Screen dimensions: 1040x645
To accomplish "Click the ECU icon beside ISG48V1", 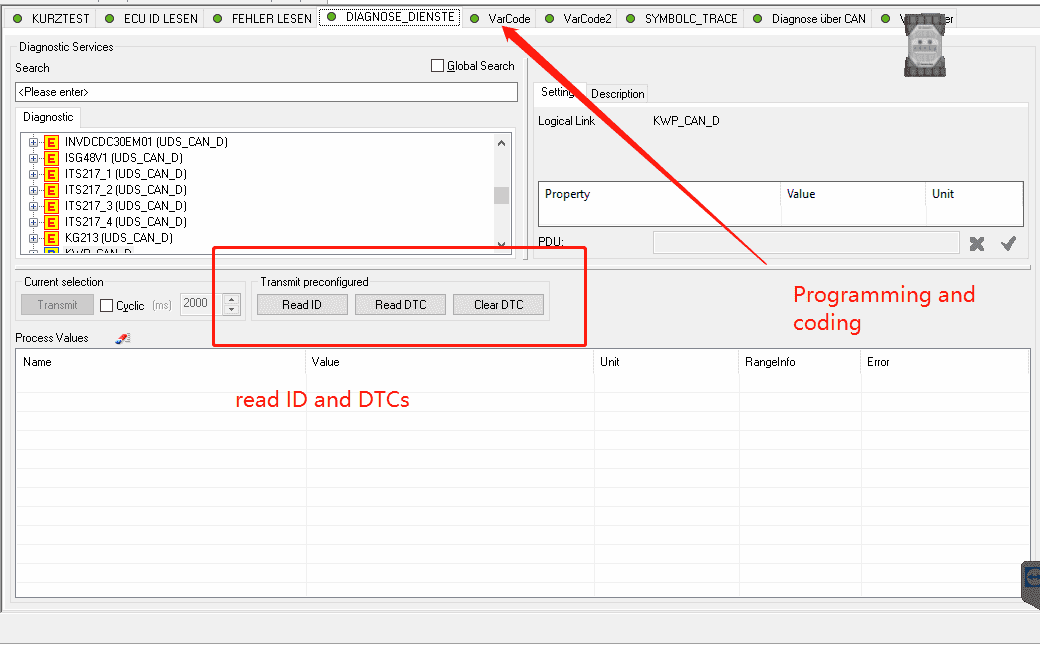I will click(51, 158).
